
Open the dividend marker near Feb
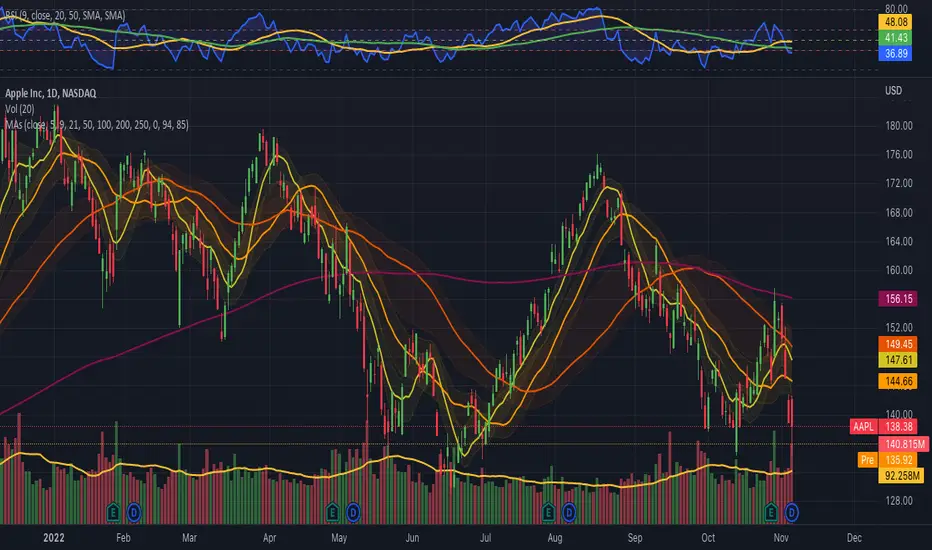134,512
